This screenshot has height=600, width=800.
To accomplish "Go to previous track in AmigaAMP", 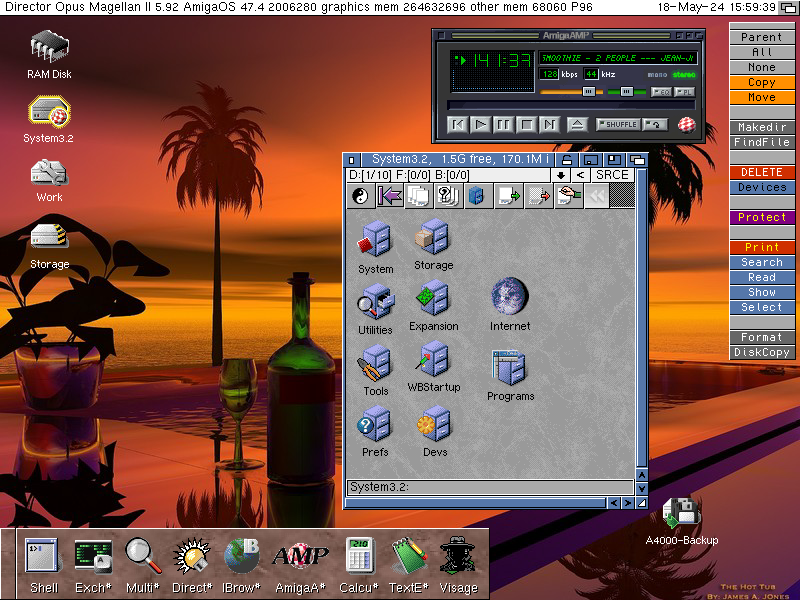I will click(x=457, y=124).
